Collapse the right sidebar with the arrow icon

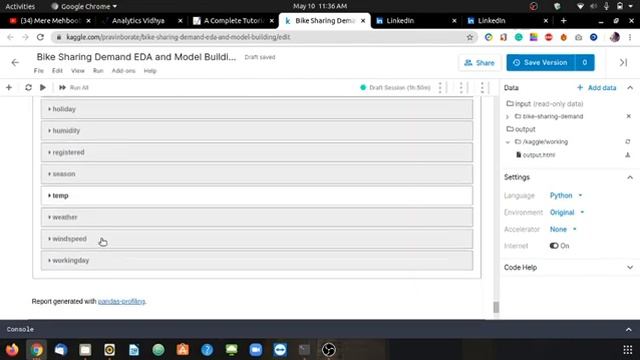[623, 62]
